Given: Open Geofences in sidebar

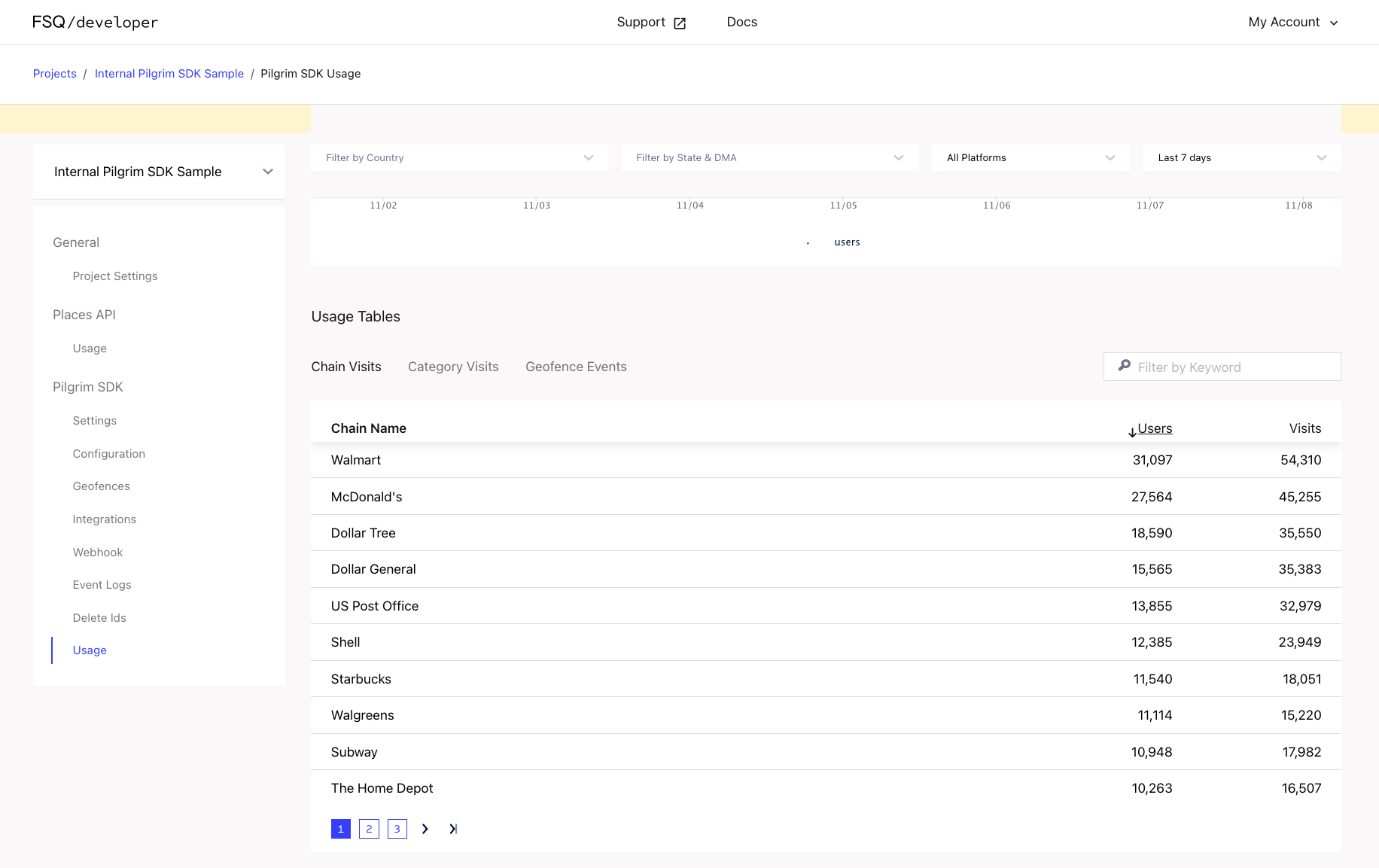Looking at the screenshot, I should click(102, 486).
